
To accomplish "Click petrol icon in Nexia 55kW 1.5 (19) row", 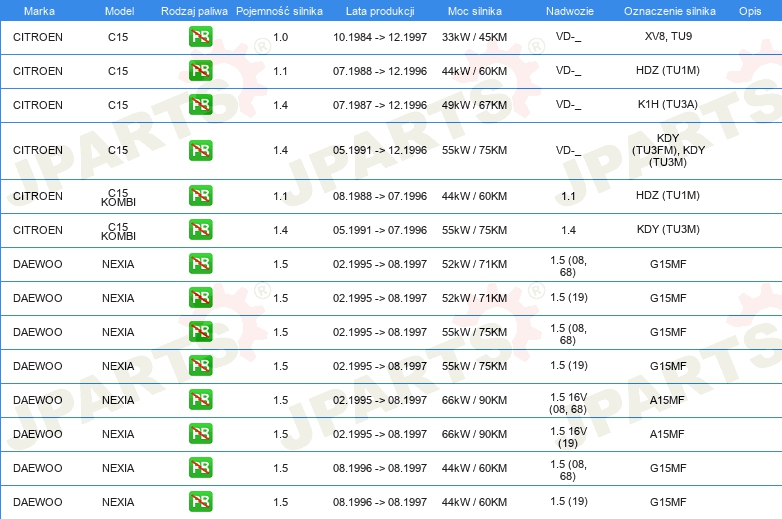I will (x=200, y=365).
